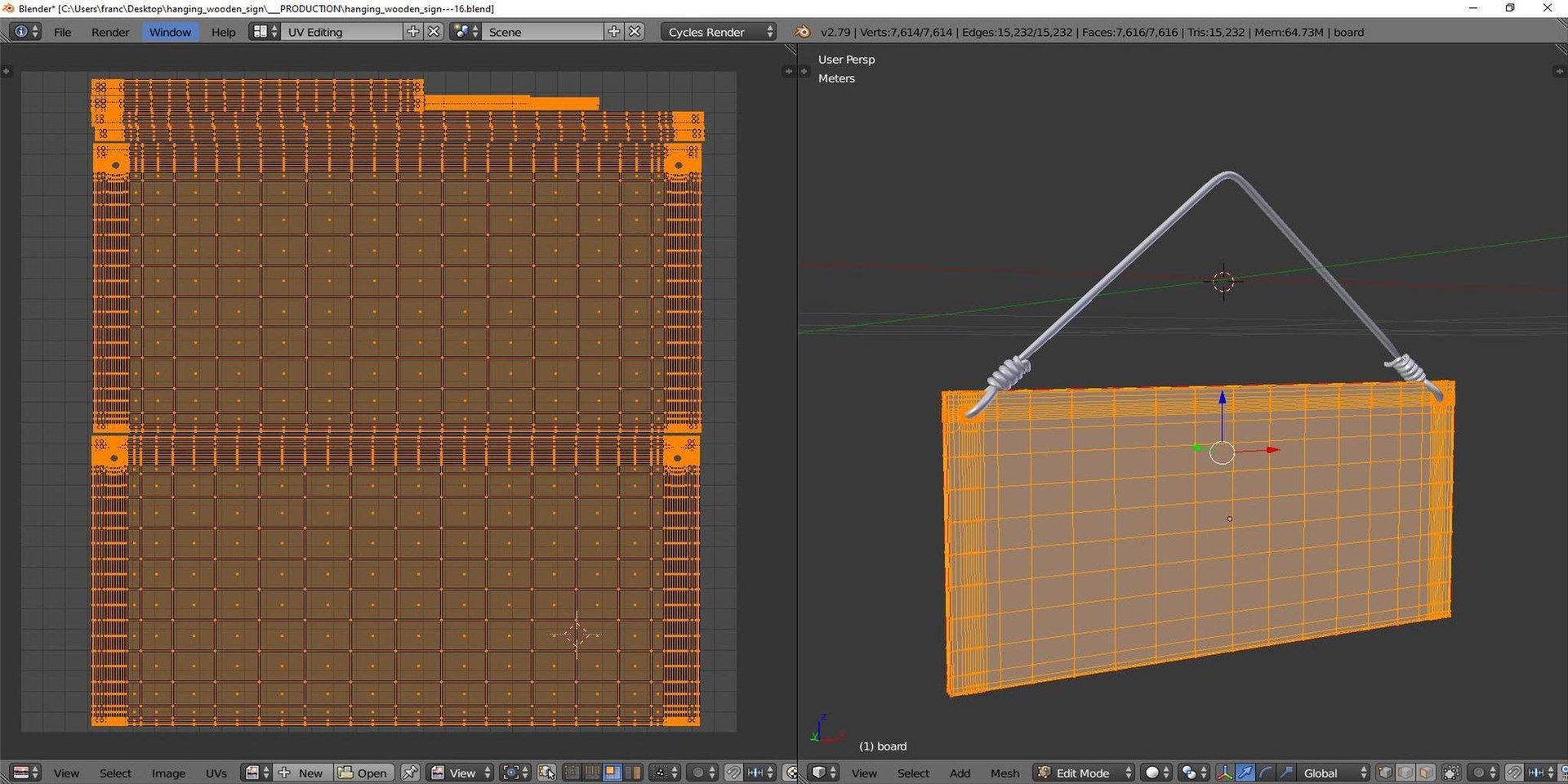Screen dimensions: 1568x784
Task: Switch to UV island select mode
Action: [x=633, y=773]
